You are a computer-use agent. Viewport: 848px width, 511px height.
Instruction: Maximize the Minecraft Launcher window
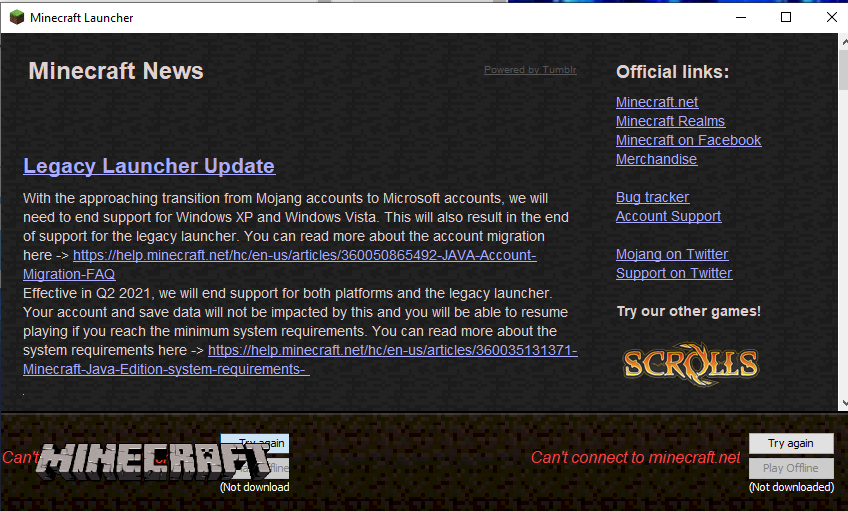[786, 17]
